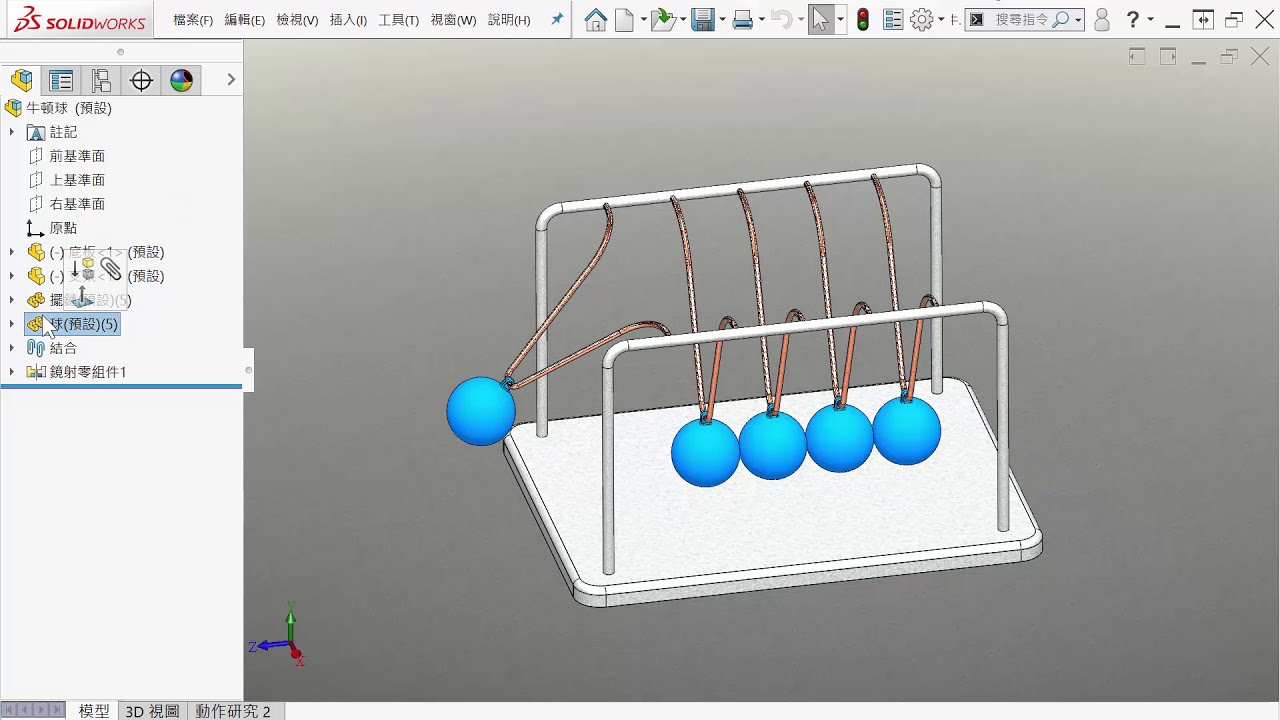This screenshot has height=720, width=1280.
Task: Open the 檔案(F) menu
Action: click(193, 20)
